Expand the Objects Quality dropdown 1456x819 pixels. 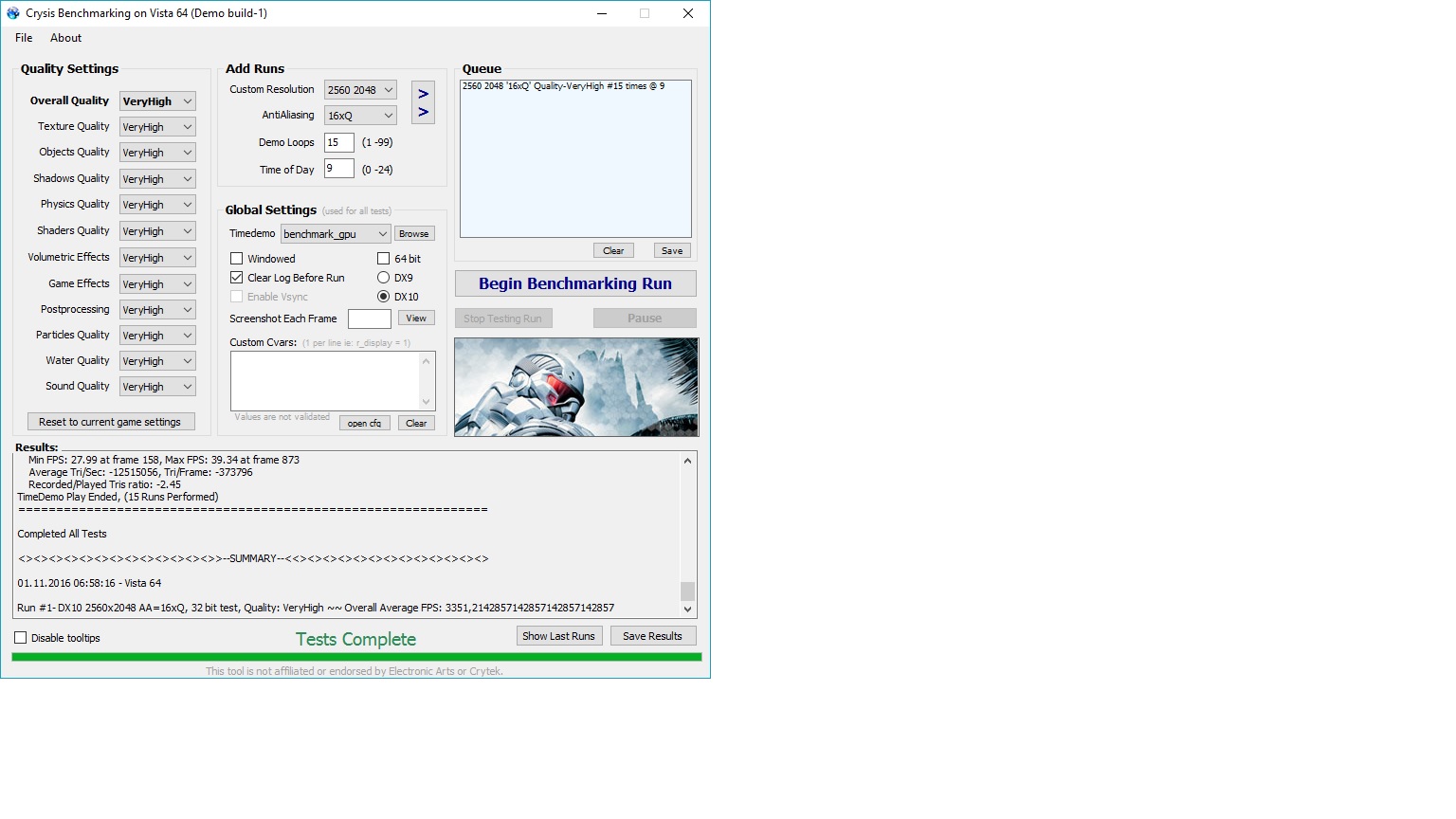[157, 153]
